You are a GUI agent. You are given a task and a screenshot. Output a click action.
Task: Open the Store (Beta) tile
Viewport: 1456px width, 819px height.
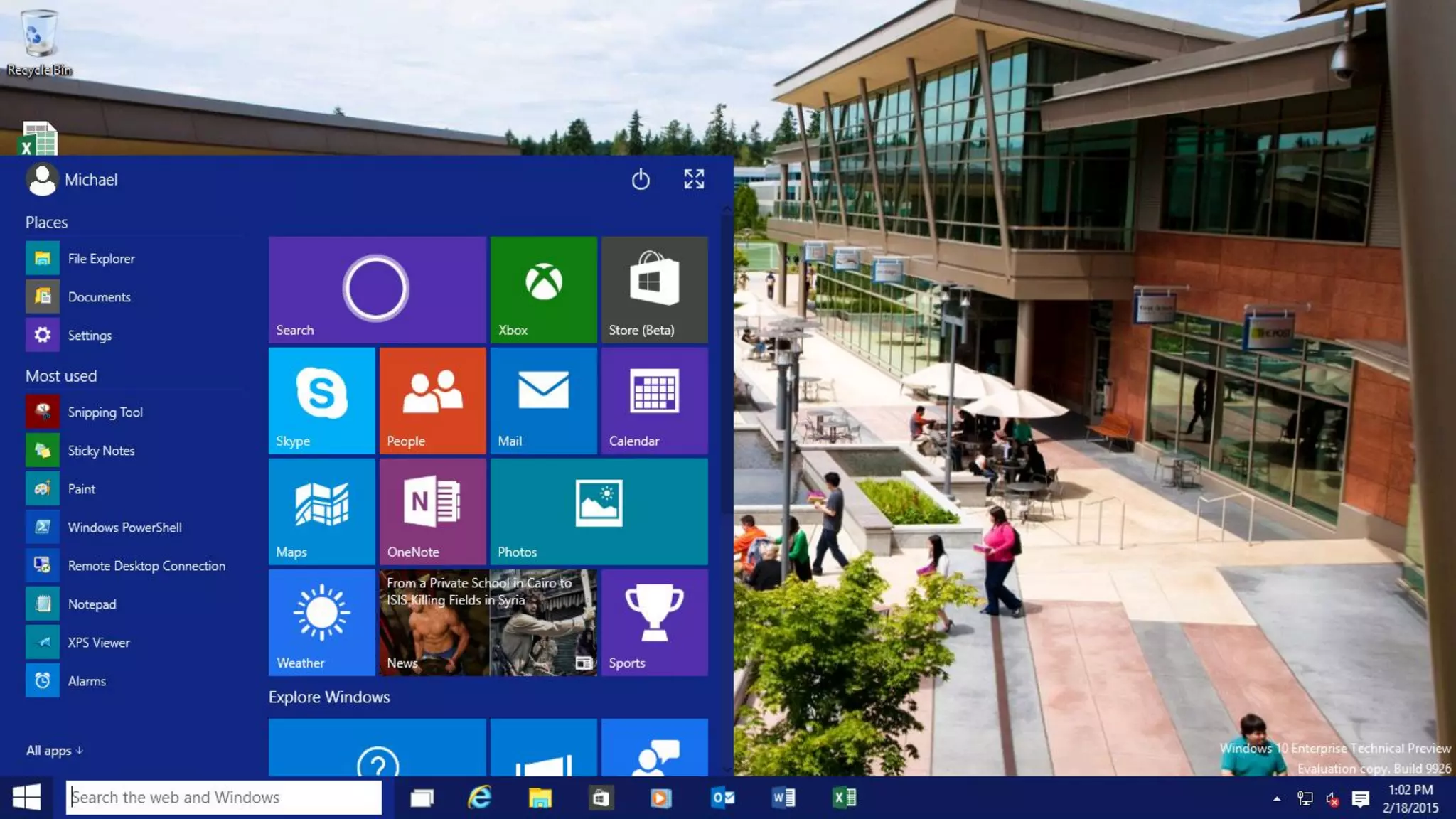[654, 289]
